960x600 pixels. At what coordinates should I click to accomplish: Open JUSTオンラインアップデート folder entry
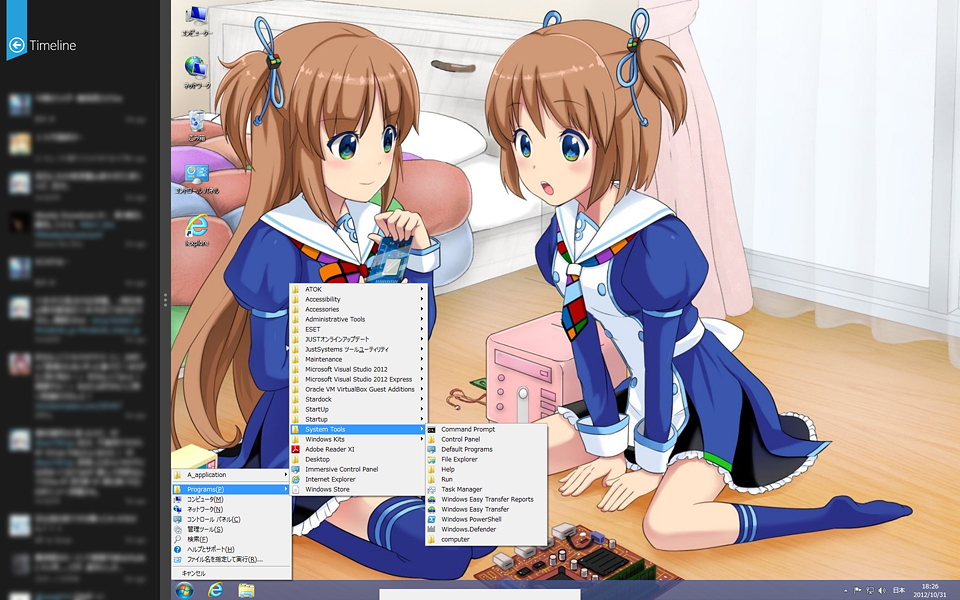coord(358,339)
